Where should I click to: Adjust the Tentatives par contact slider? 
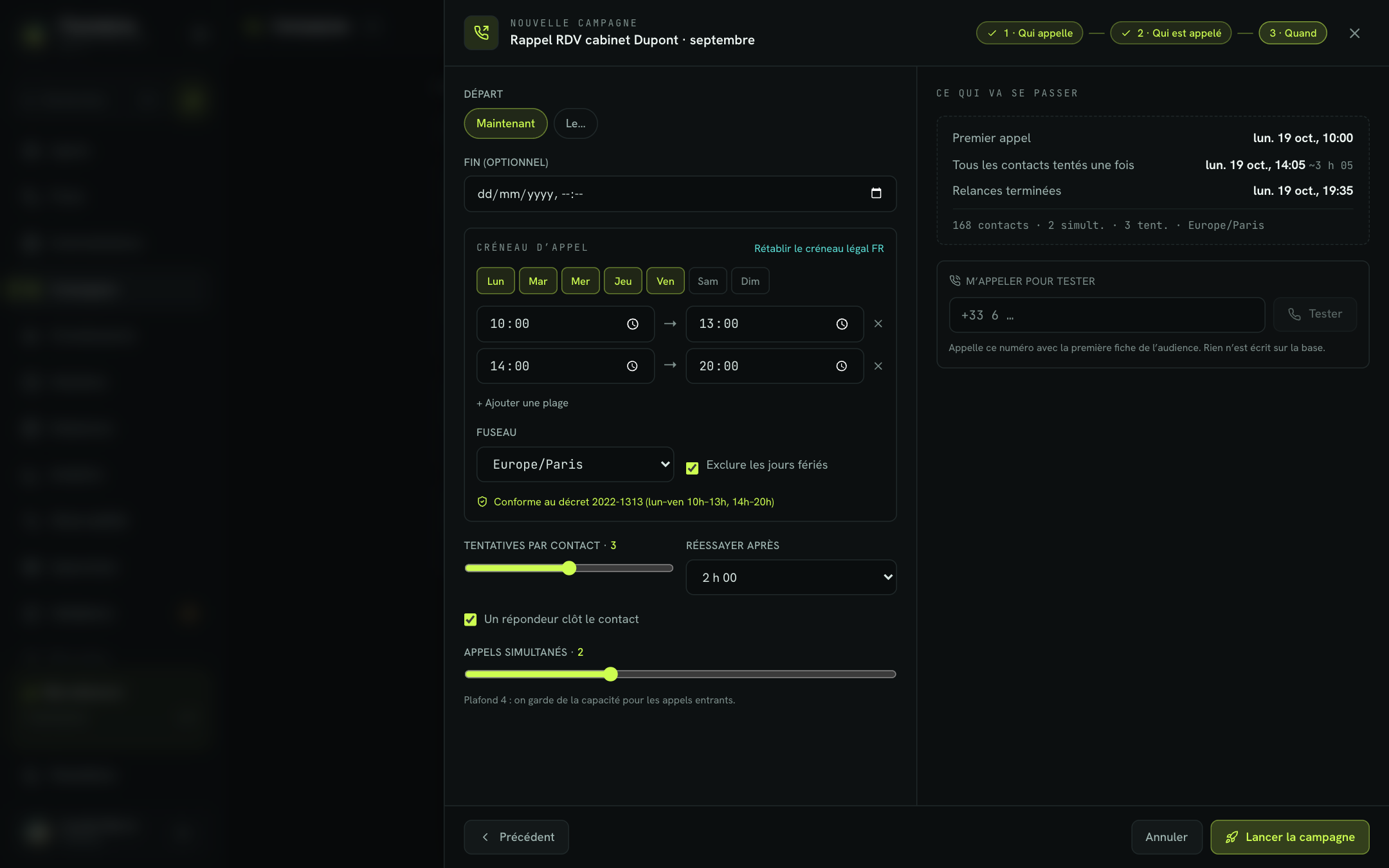pyautogui.click(x=568, y=568)
